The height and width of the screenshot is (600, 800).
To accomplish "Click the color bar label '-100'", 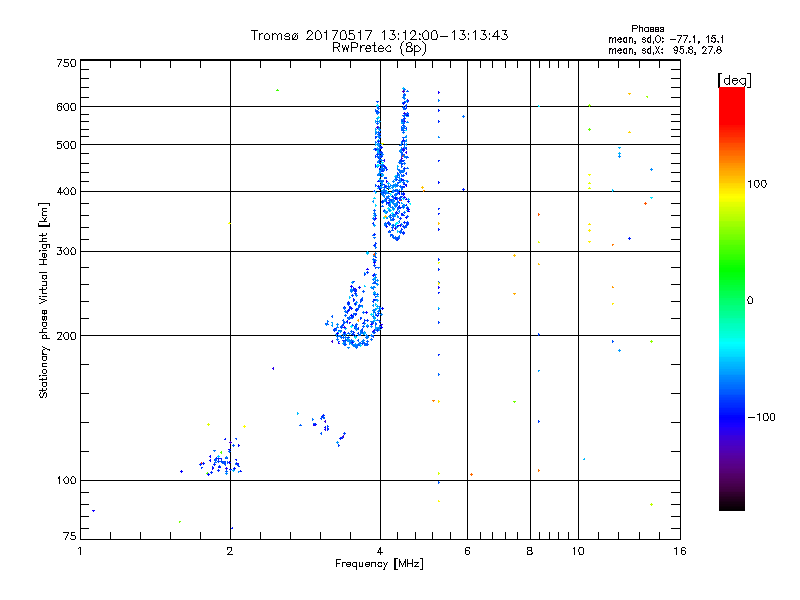I will (x=761, y=417).
